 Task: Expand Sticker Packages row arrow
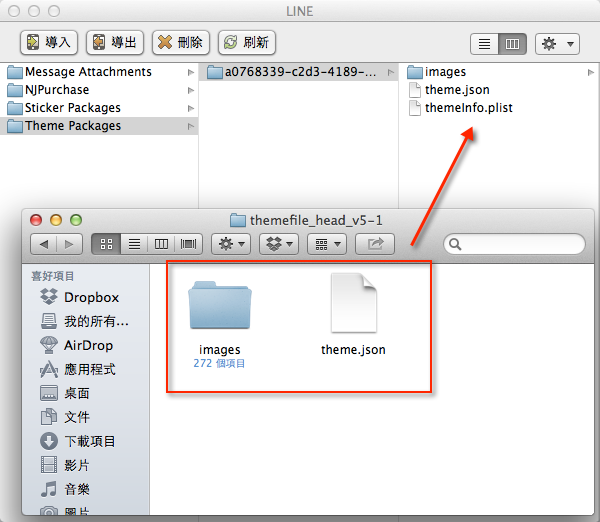191,108
